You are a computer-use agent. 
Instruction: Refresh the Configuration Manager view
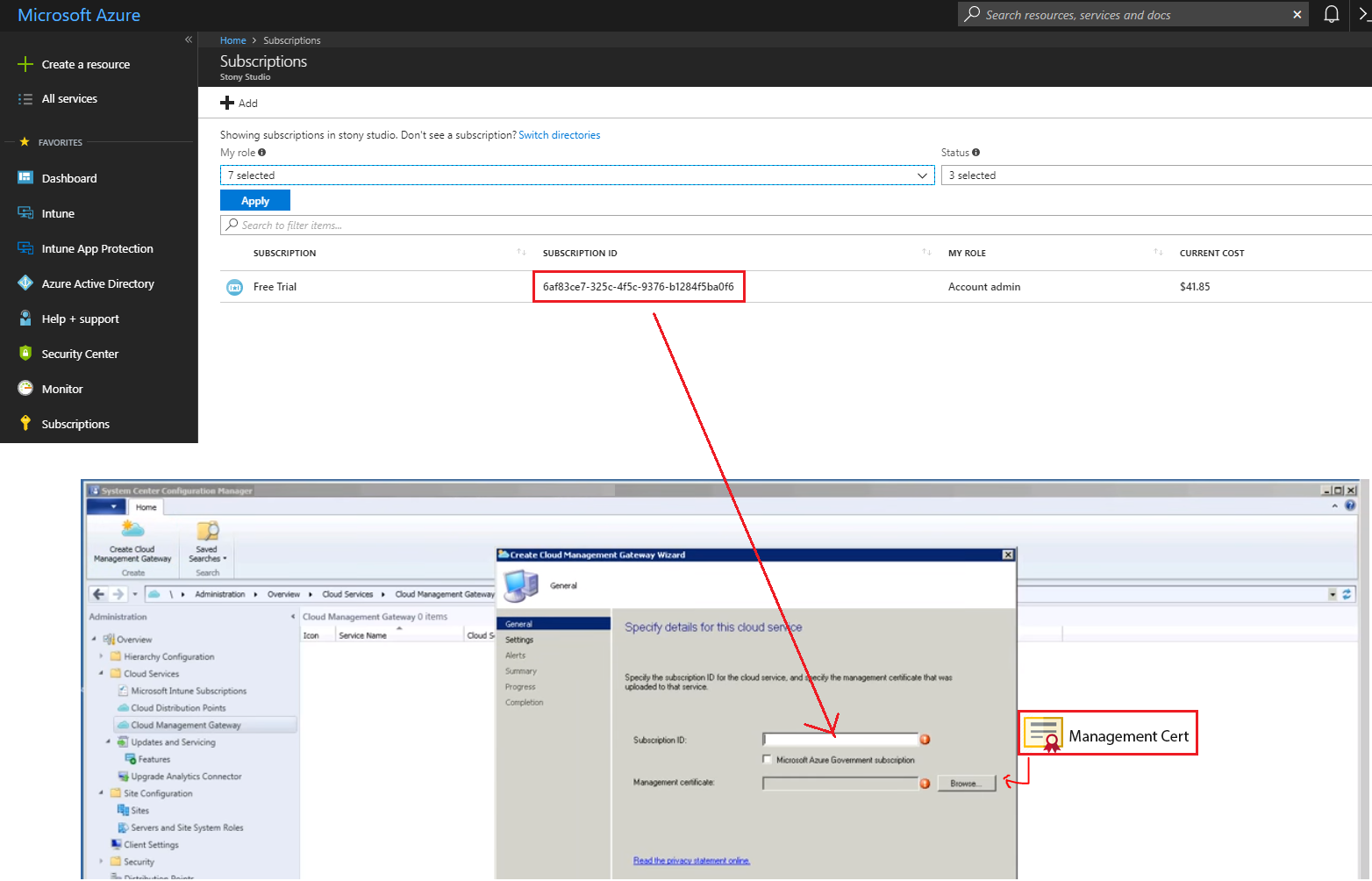coord(1347,594)
